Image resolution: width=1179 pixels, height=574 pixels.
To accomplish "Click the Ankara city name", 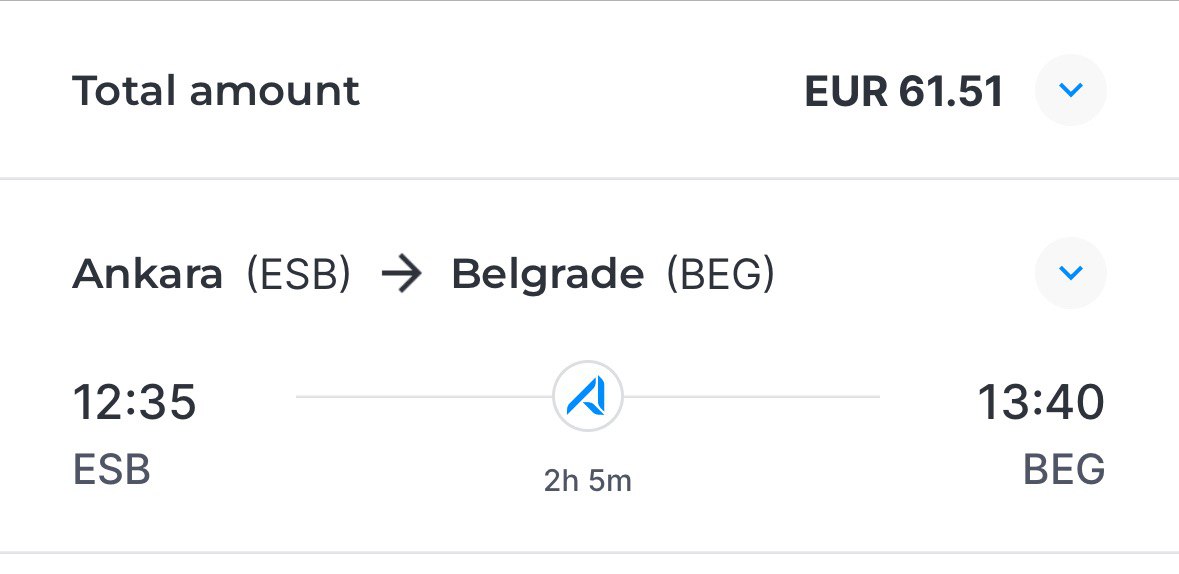I will click(147, 275).
